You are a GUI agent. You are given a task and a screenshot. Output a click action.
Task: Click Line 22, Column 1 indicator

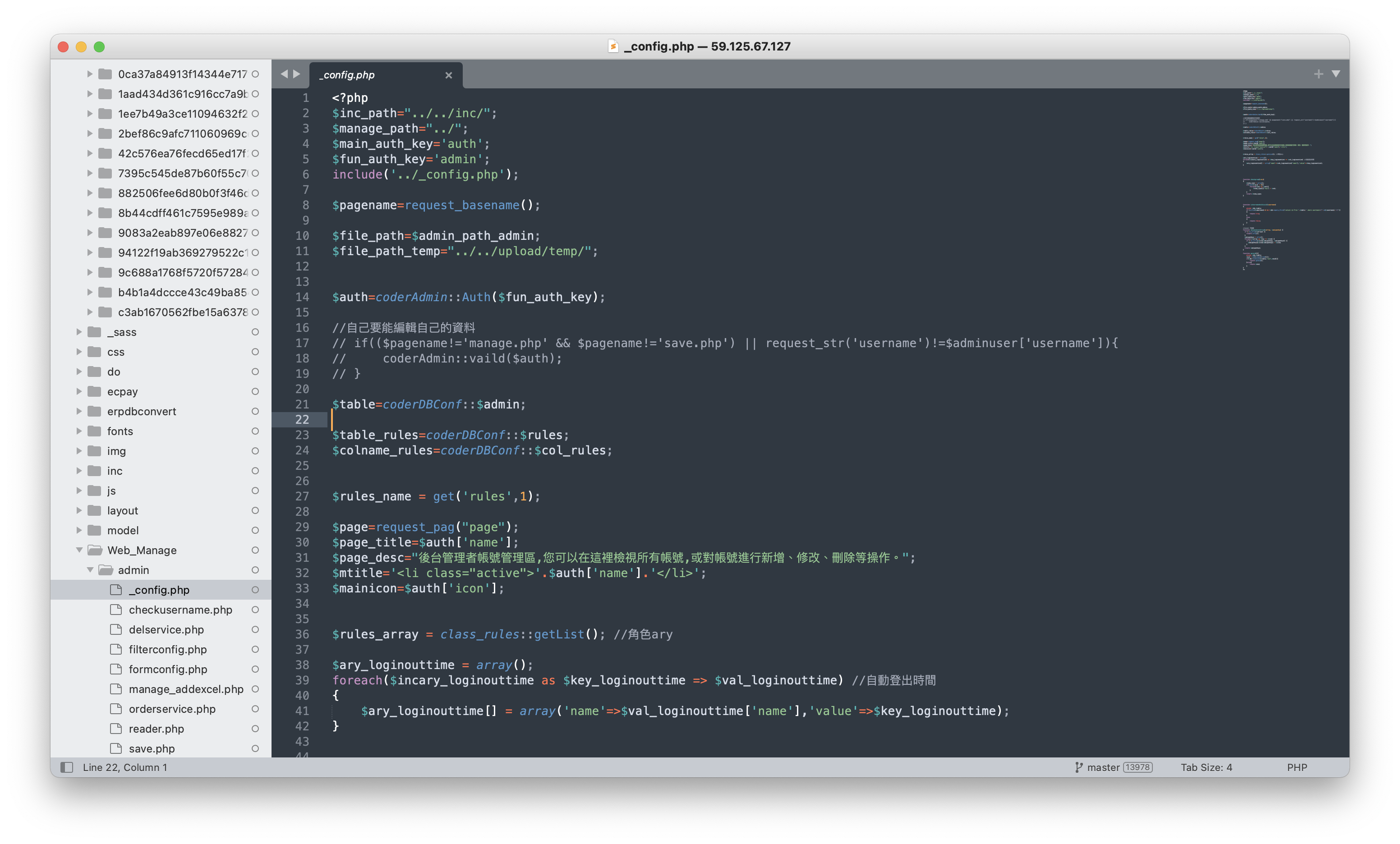pos(125,767)
